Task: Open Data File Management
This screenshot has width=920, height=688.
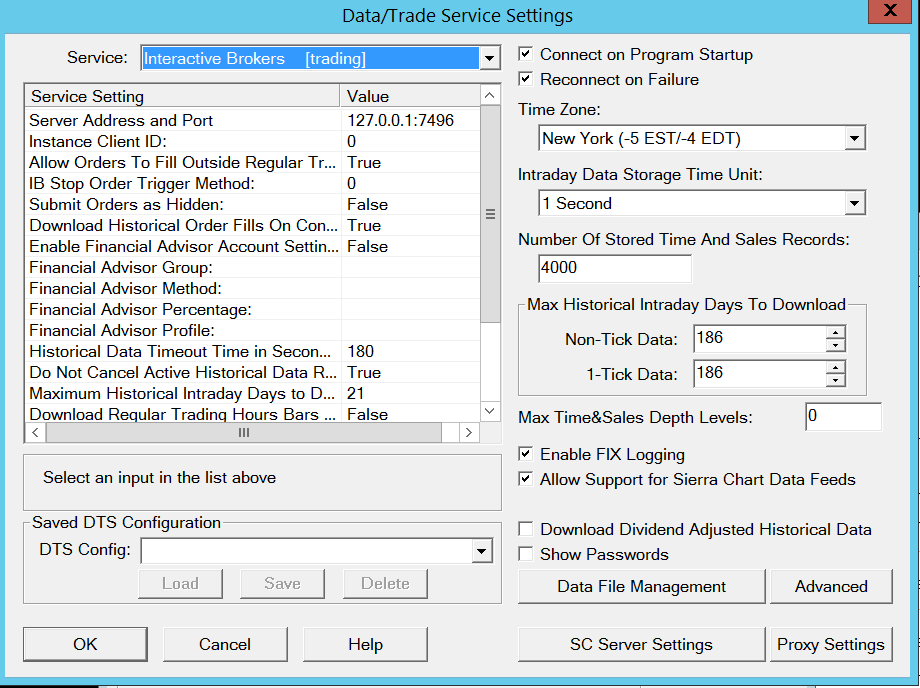Action: (x=641, y=586)
